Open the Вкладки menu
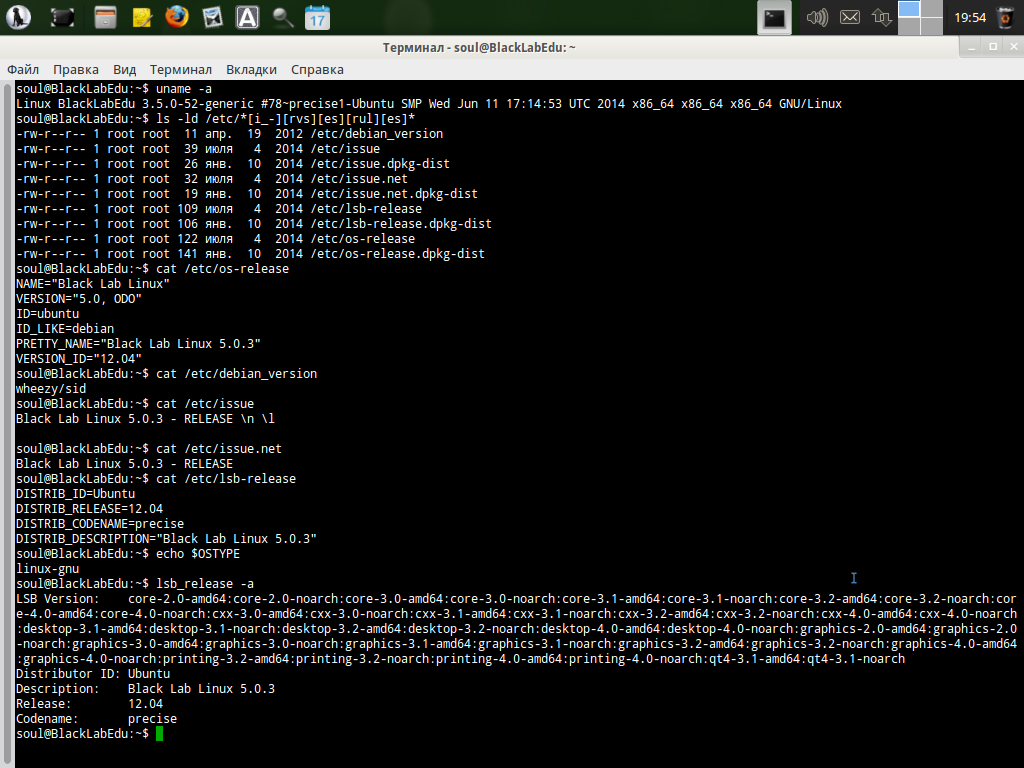The image size is (1024, 768). point(251,69)
